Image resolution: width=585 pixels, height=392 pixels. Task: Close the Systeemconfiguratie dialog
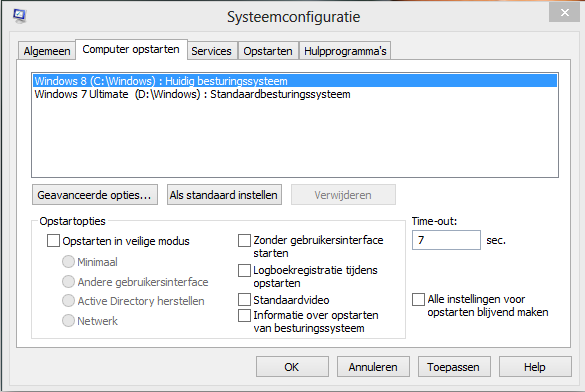(564, 13)
